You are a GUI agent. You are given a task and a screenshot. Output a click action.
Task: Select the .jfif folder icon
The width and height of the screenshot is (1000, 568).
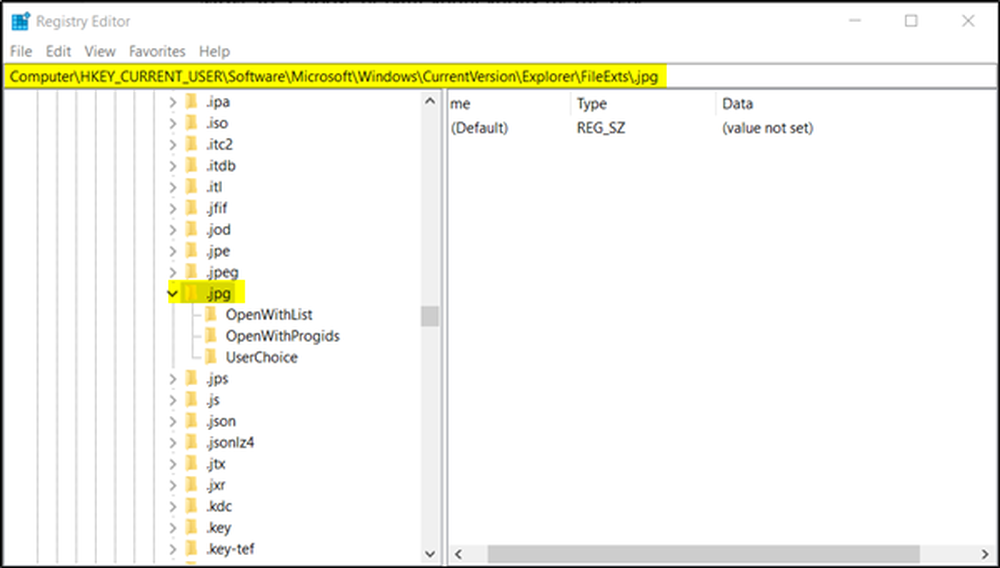coord(191,208)
